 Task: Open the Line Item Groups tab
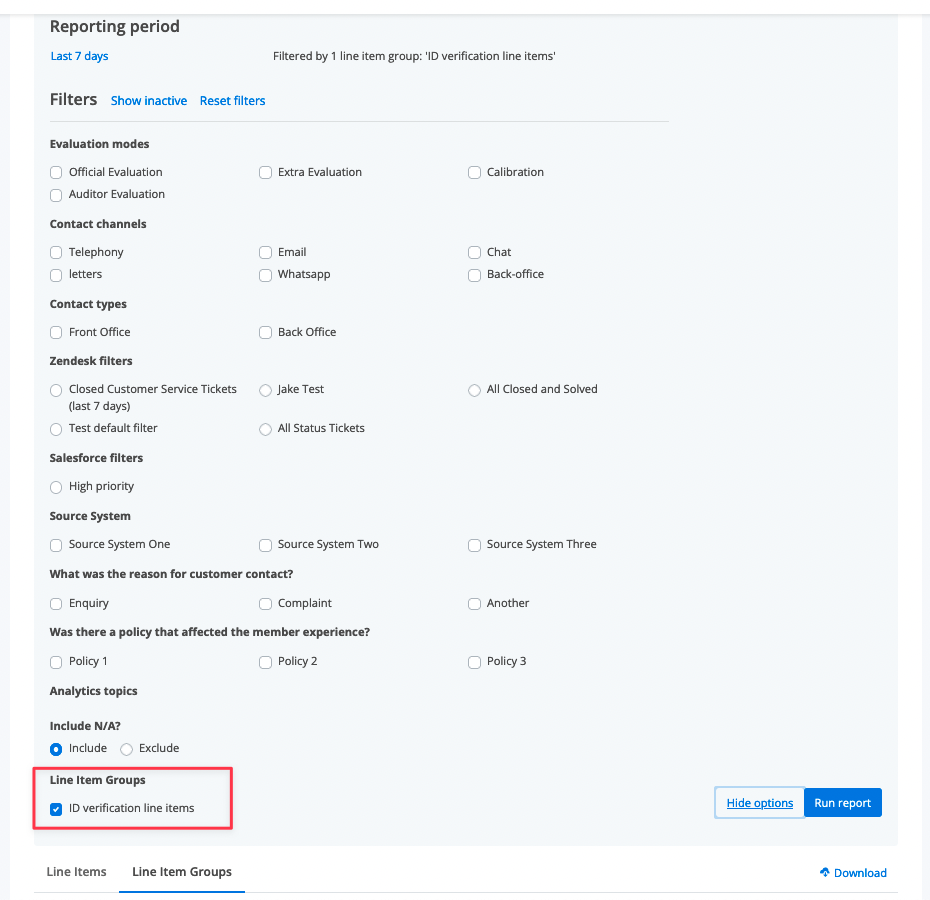[182, 872]
